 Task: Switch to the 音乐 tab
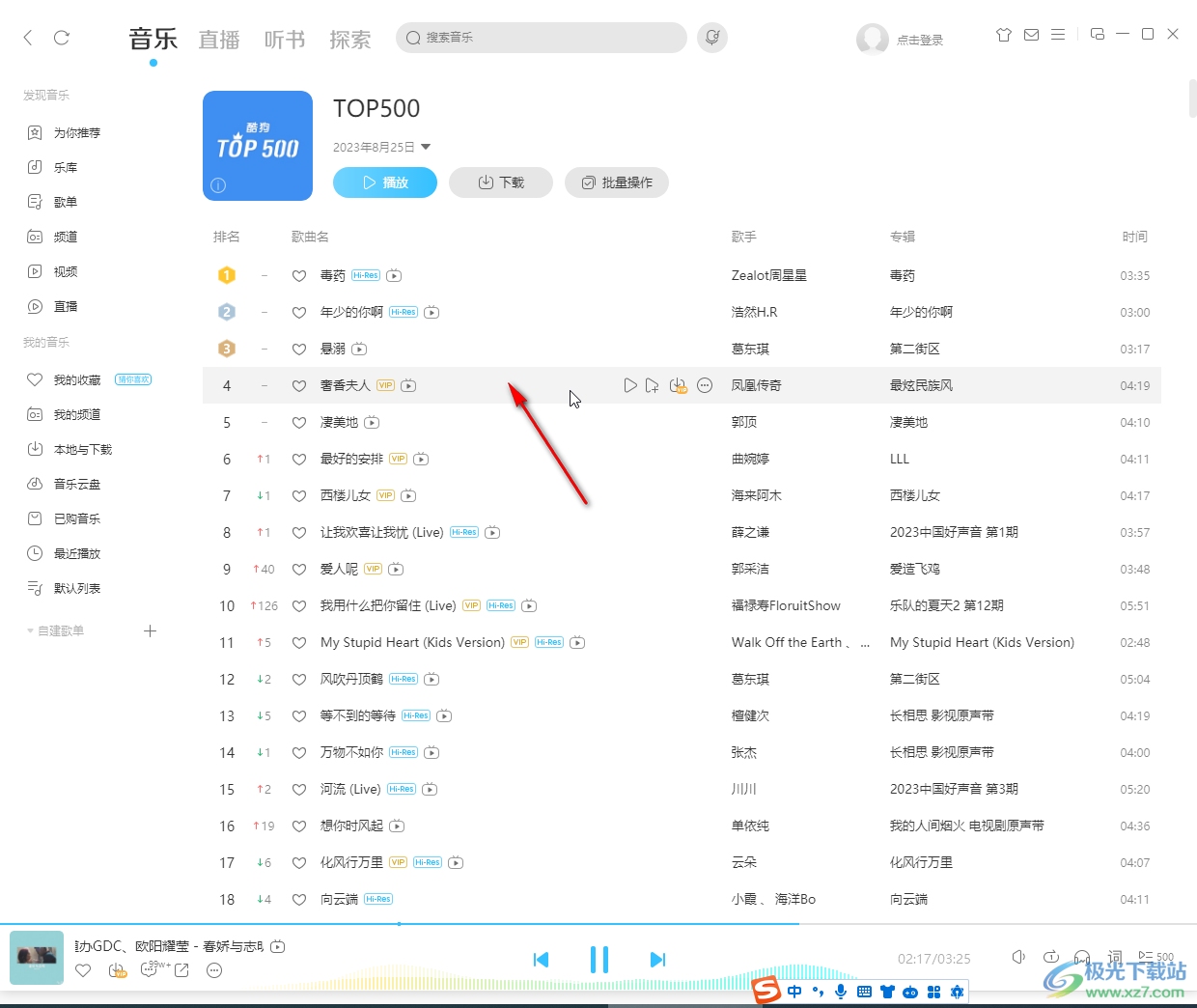[153, 40]
